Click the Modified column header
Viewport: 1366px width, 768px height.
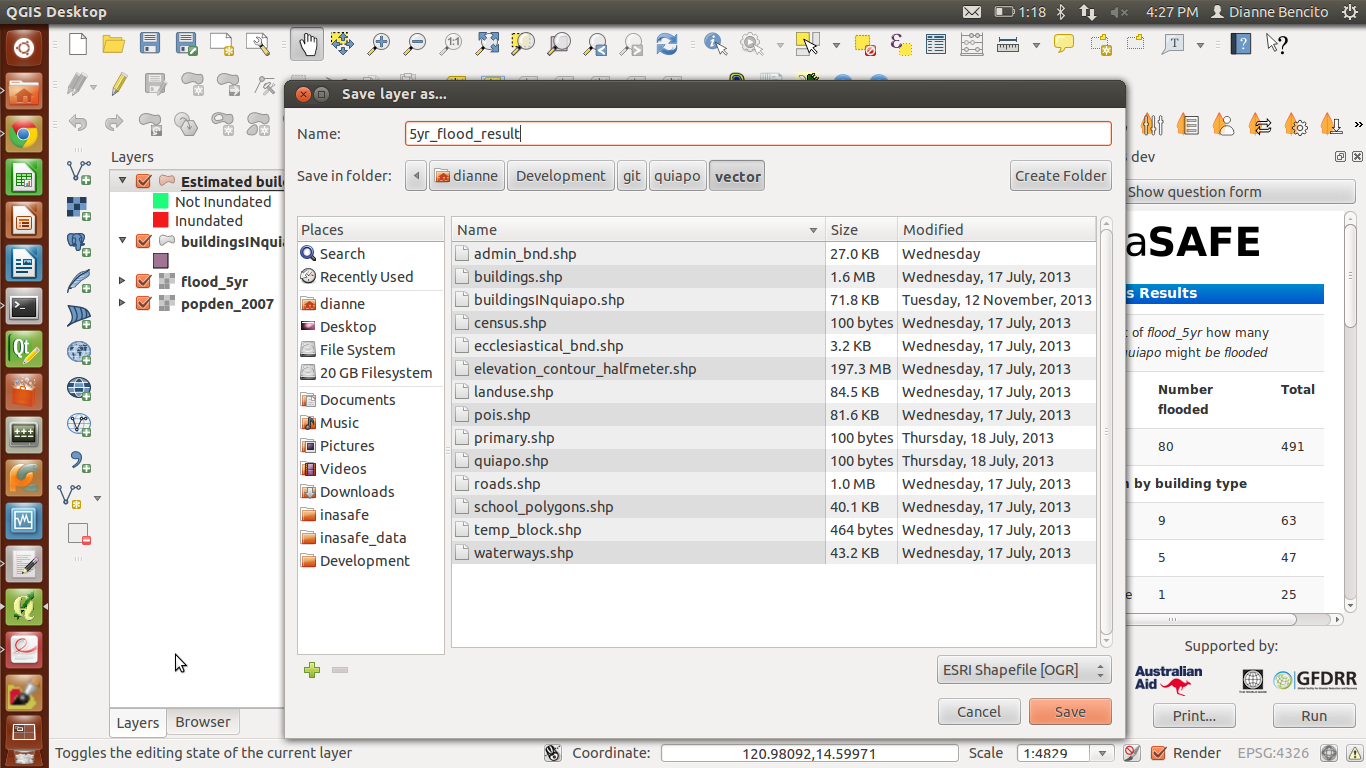tap(997, 230)
